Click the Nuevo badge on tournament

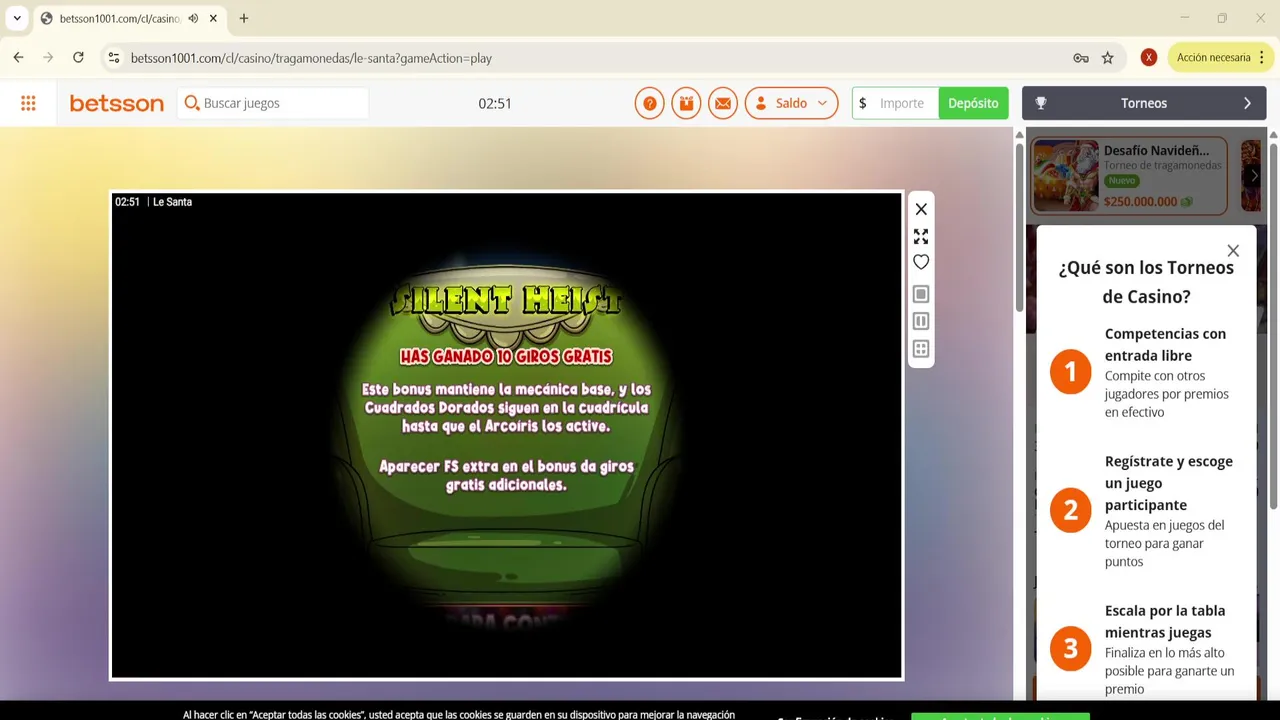[x=1122, y=181]
